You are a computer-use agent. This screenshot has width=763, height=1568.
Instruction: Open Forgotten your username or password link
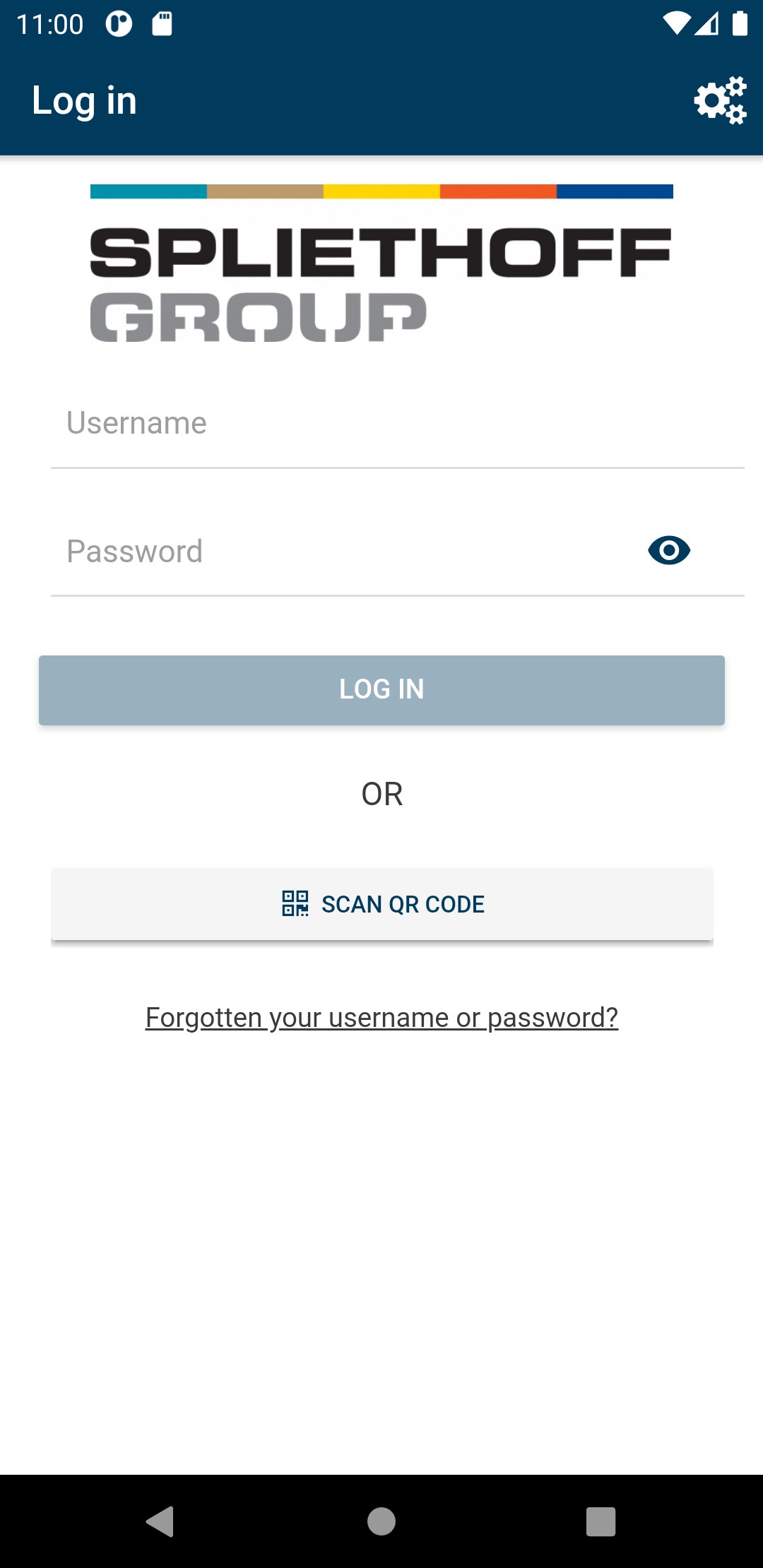[381, 1017]
